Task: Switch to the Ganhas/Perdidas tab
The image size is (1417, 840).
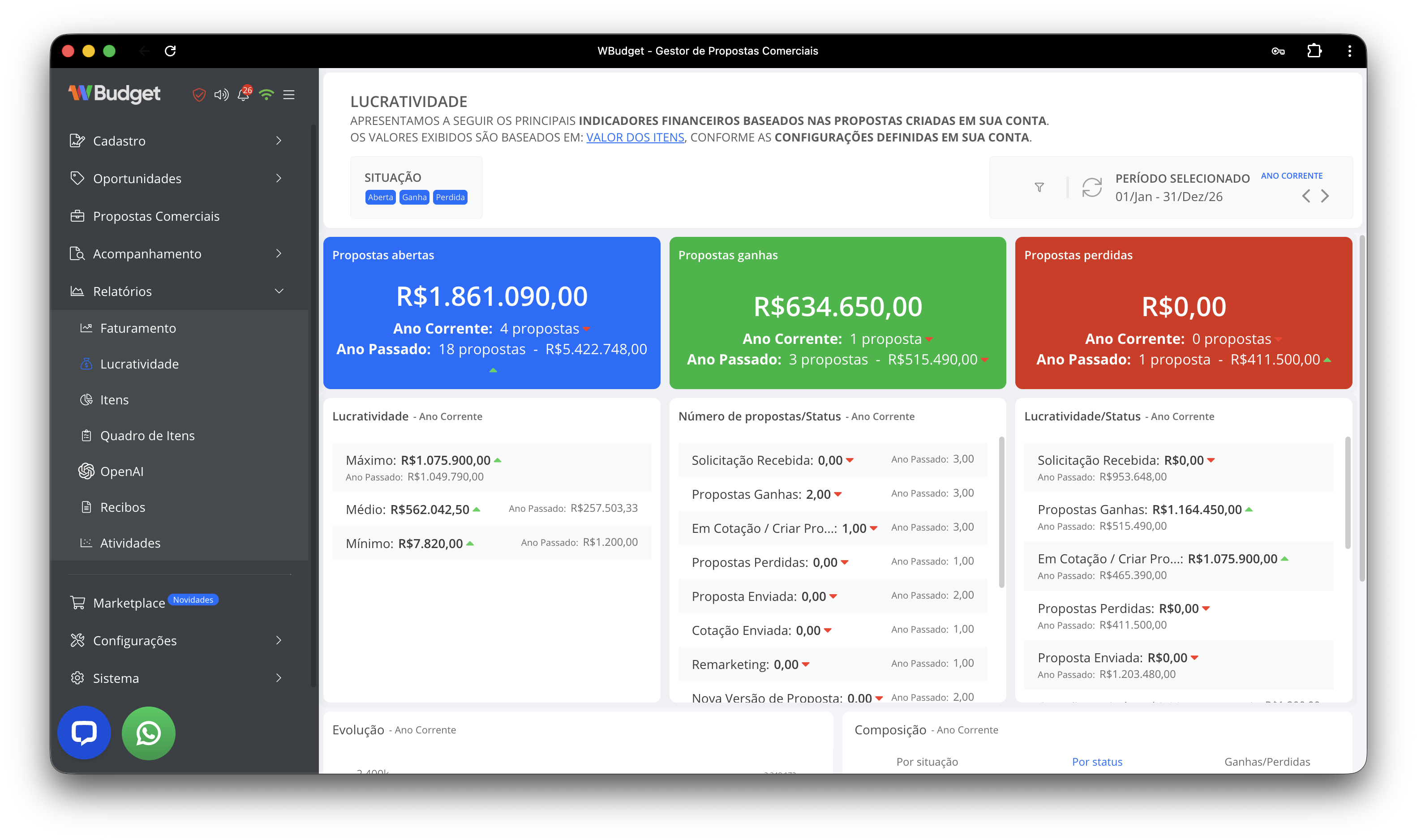Action: [1267, 761]
